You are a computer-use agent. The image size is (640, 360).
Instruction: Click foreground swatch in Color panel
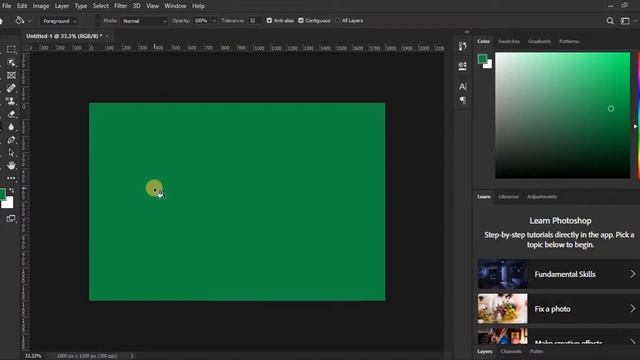[x=482, y=59]
